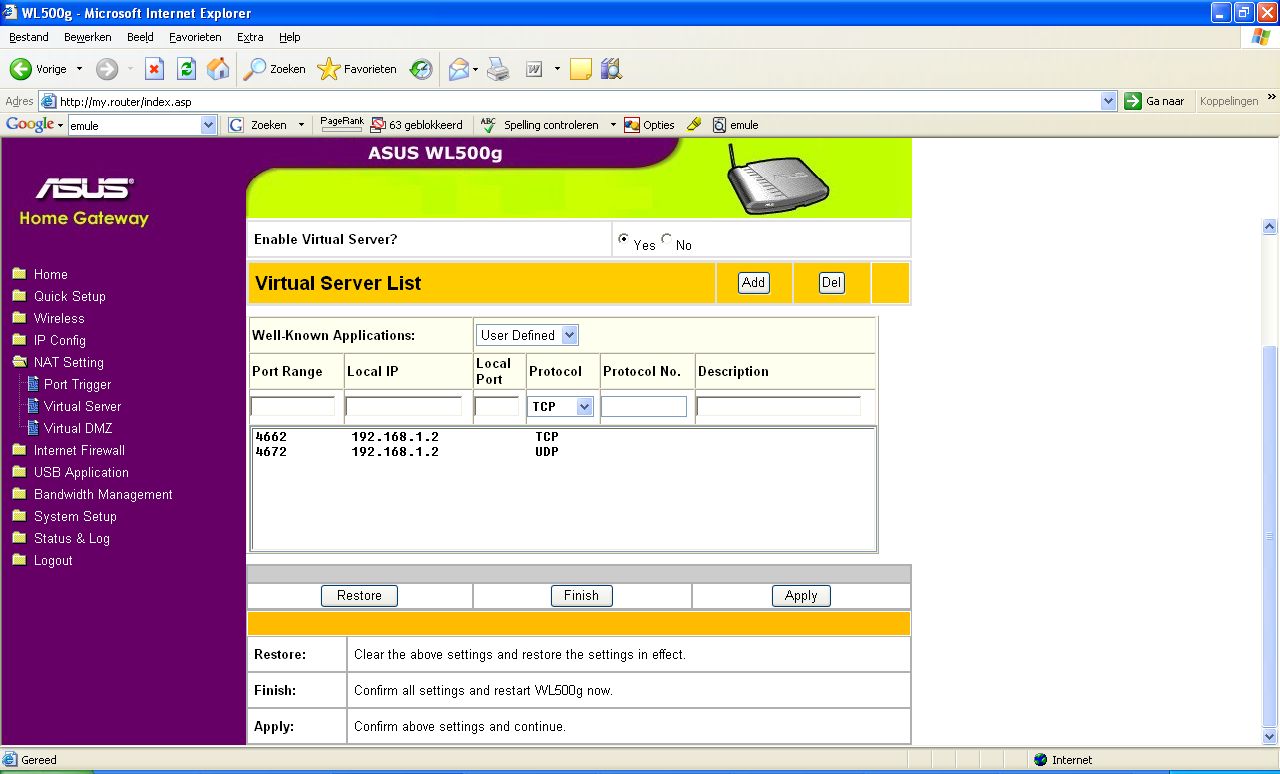The height and width of the screenshot is (774, 1280).
Task: Collapse the NAT Setting folder in sidebar
Action: click(19, 362)
